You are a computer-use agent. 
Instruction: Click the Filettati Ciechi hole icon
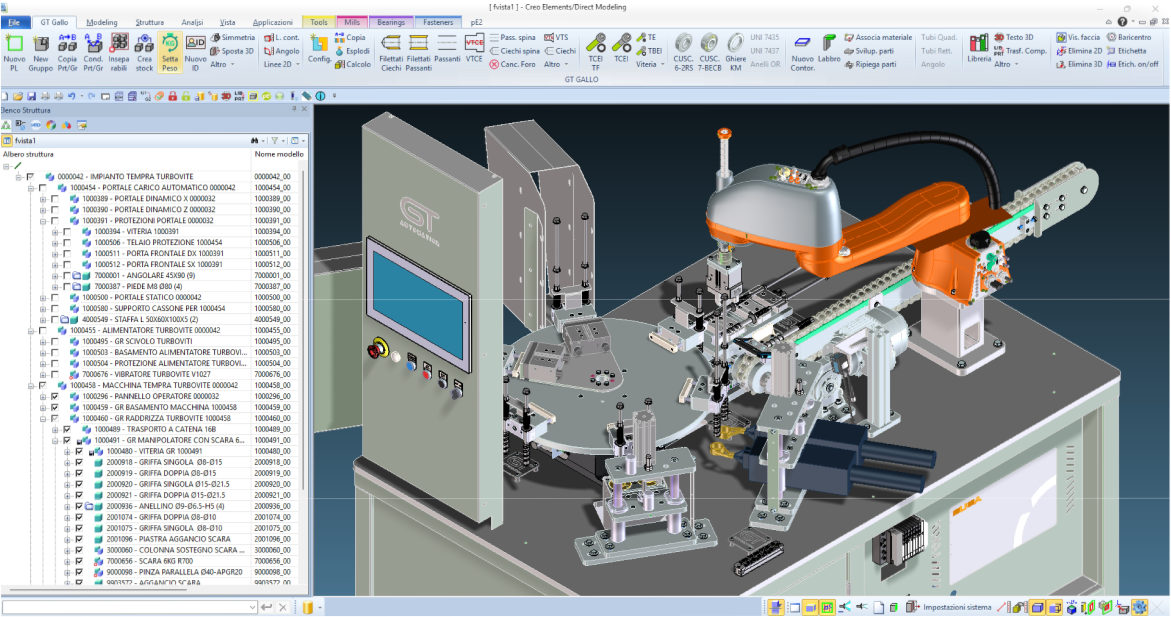pyautogui.click(x=391, y=43)
